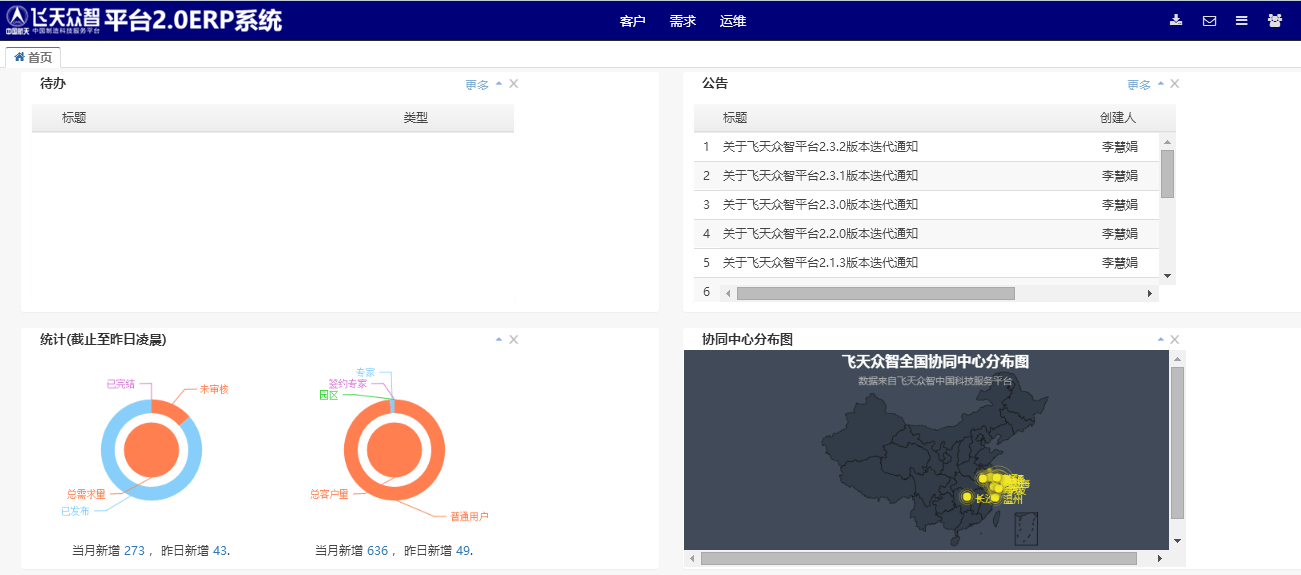This screenshot has width=1301, height=575.
Task: Open the 客户 menu
Action: click(632, 21)
